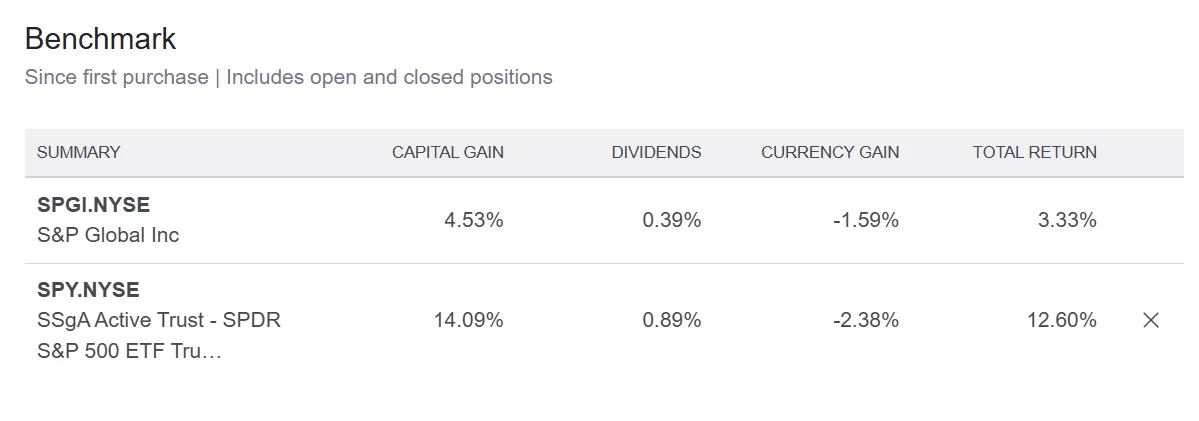Click the SSgA Active Trust fund name
This screenshot has width=1199, height=421.
coord(159,321)
